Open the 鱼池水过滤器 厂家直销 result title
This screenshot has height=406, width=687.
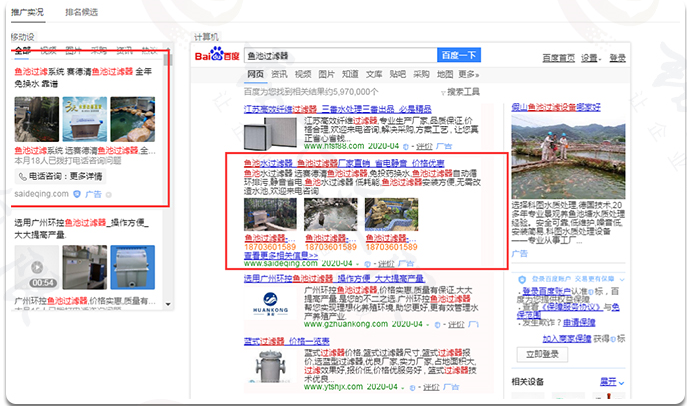point(344,163)
